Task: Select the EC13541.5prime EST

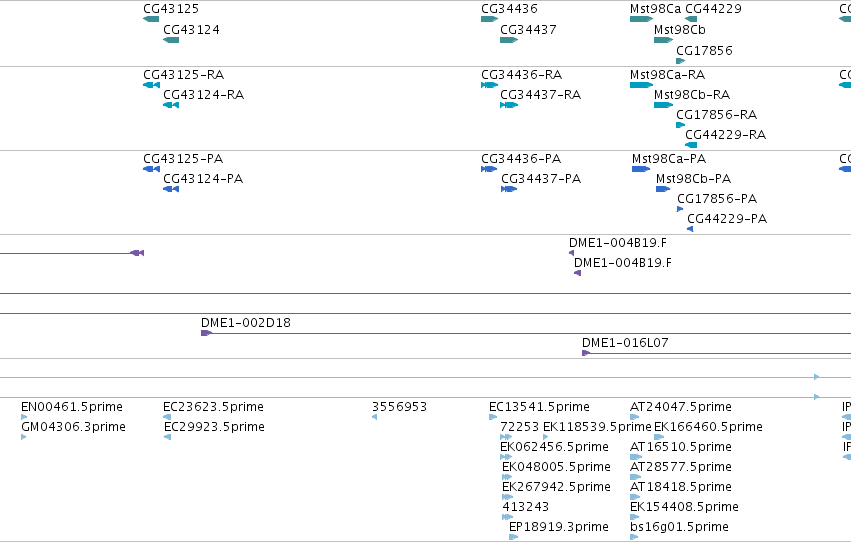Action: 493,417
